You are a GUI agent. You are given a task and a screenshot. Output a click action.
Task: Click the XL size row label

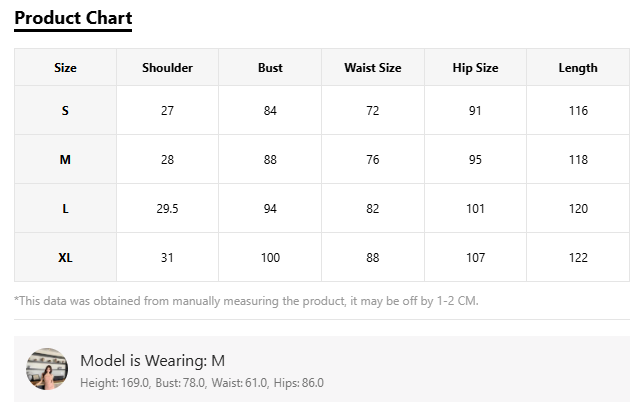(65, 258)
